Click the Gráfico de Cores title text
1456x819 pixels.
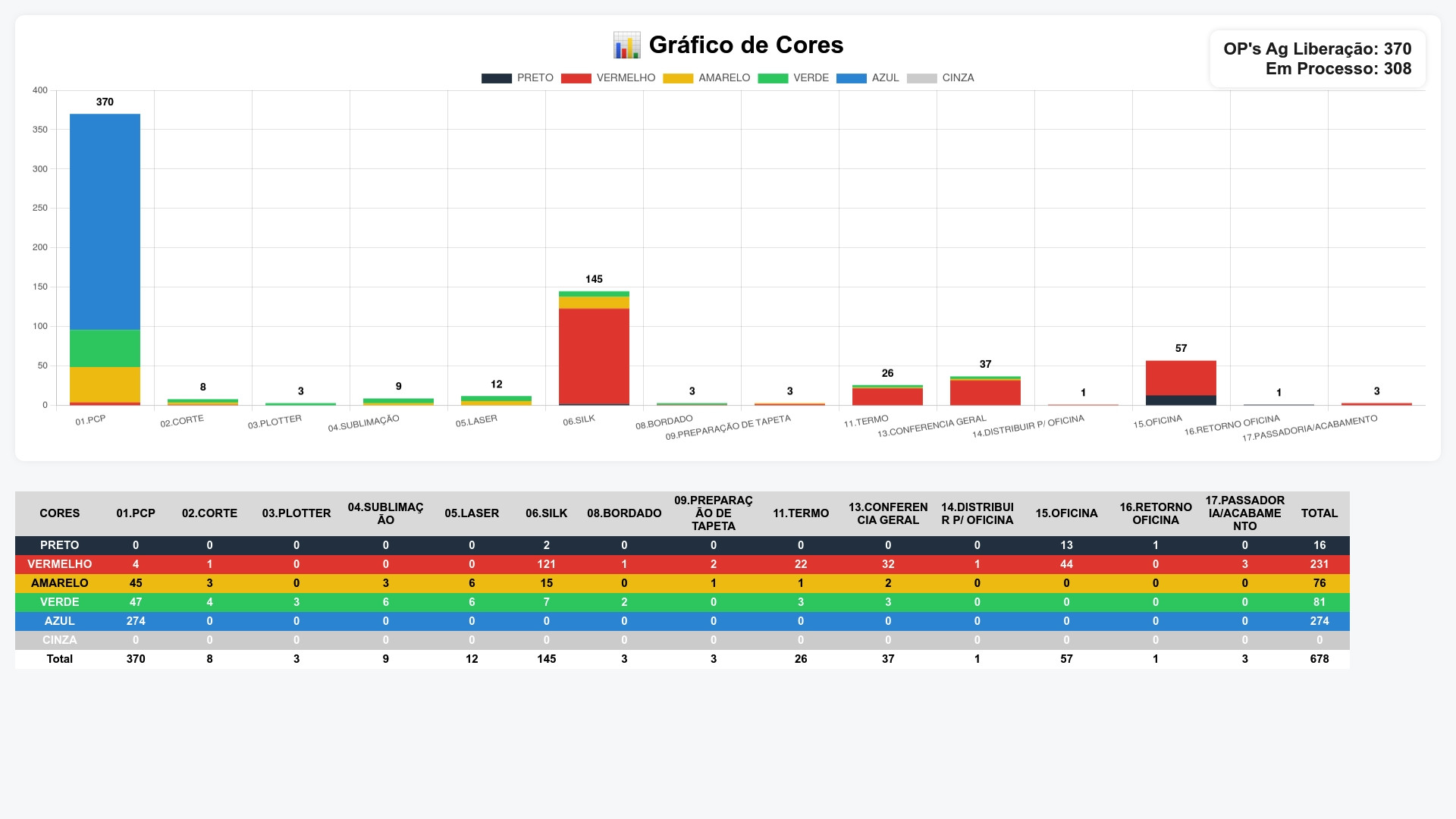point(745,45)
